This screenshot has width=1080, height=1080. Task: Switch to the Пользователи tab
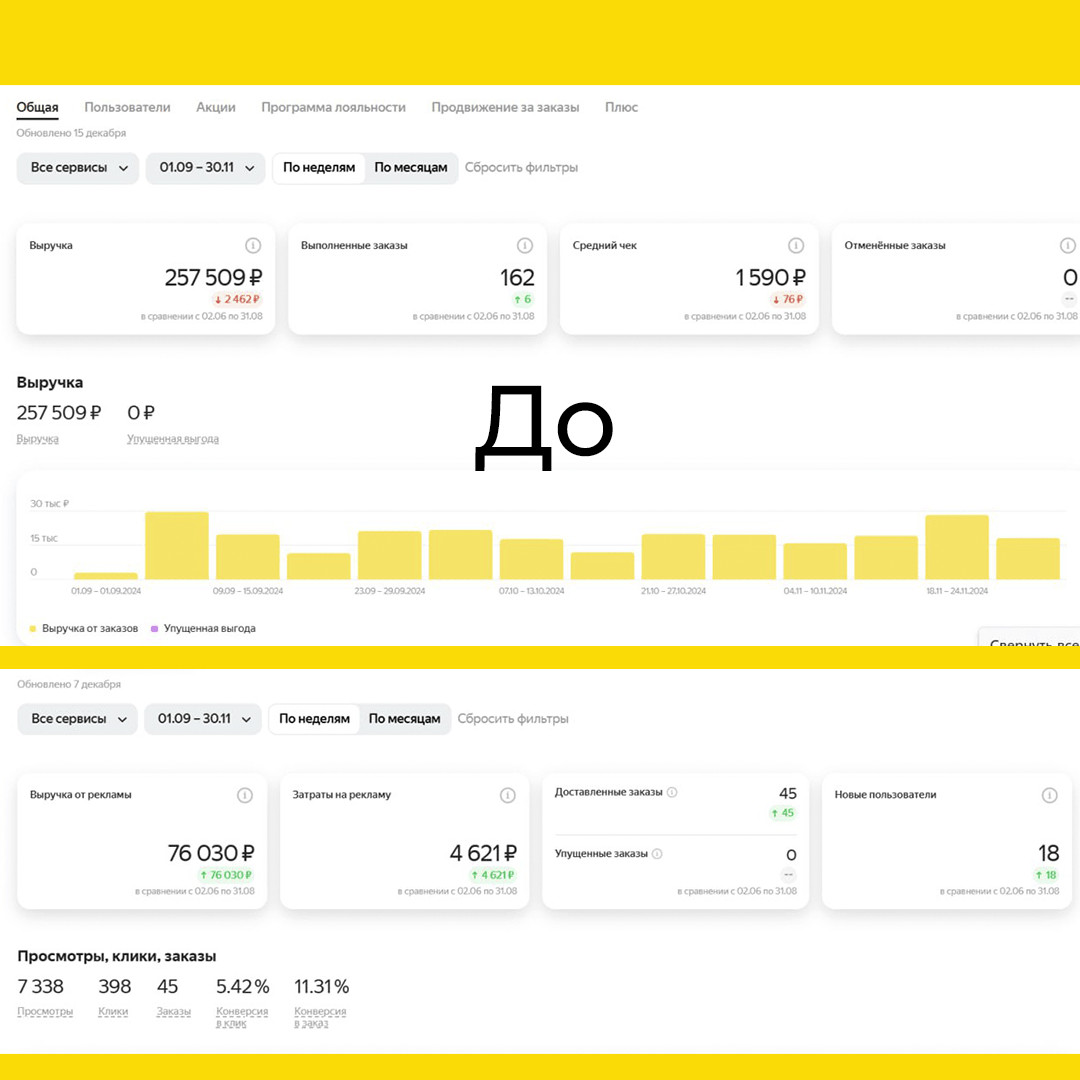[127, 107]
